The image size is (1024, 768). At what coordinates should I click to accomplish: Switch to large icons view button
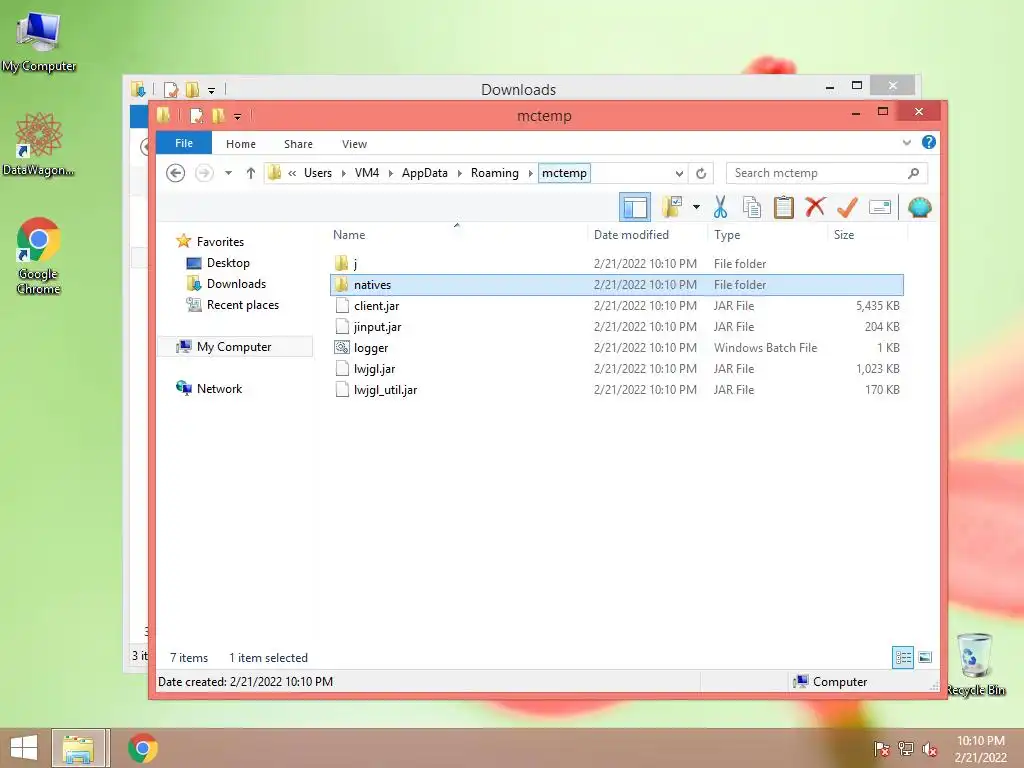point(925,658)
